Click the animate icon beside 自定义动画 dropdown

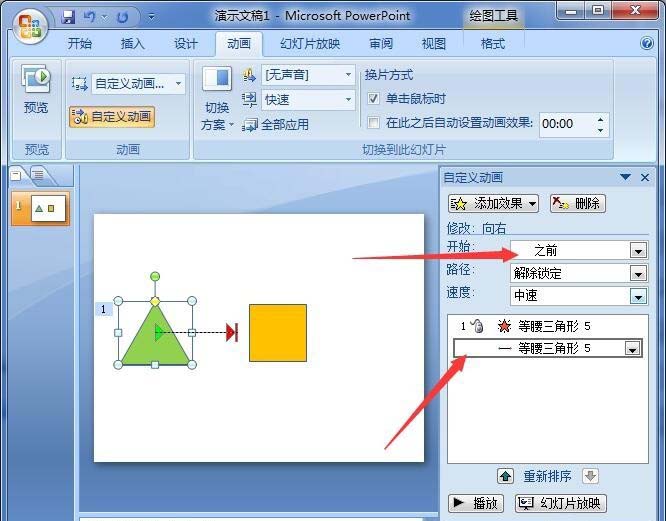click(x=79, y=83)
